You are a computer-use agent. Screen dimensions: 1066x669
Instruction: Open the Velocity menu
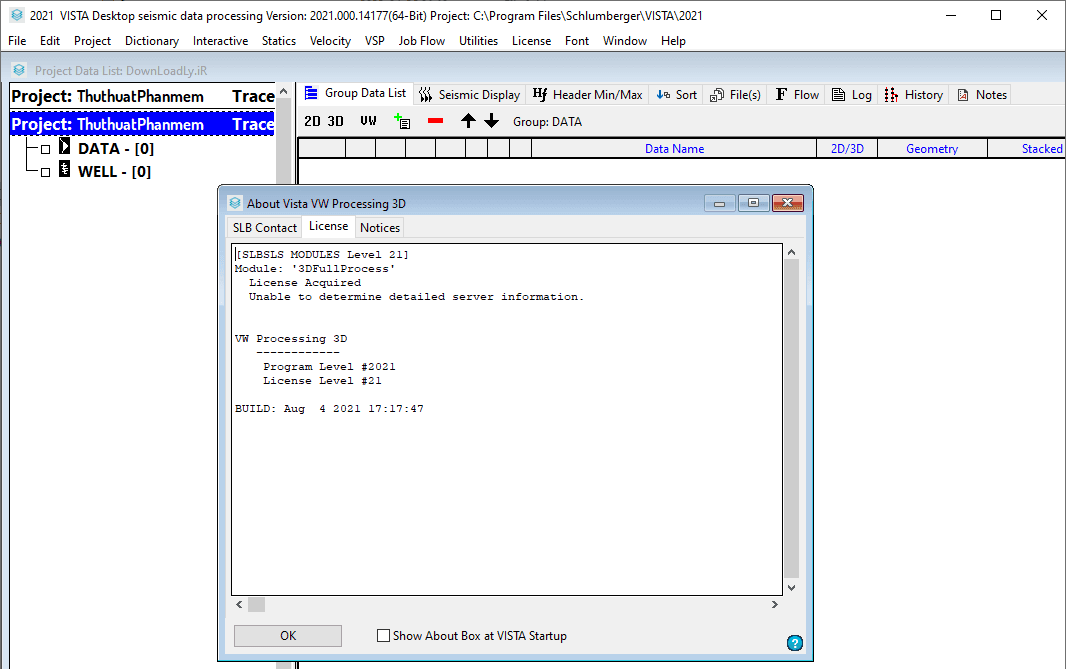pyautogui.click(x=330, y=41)
